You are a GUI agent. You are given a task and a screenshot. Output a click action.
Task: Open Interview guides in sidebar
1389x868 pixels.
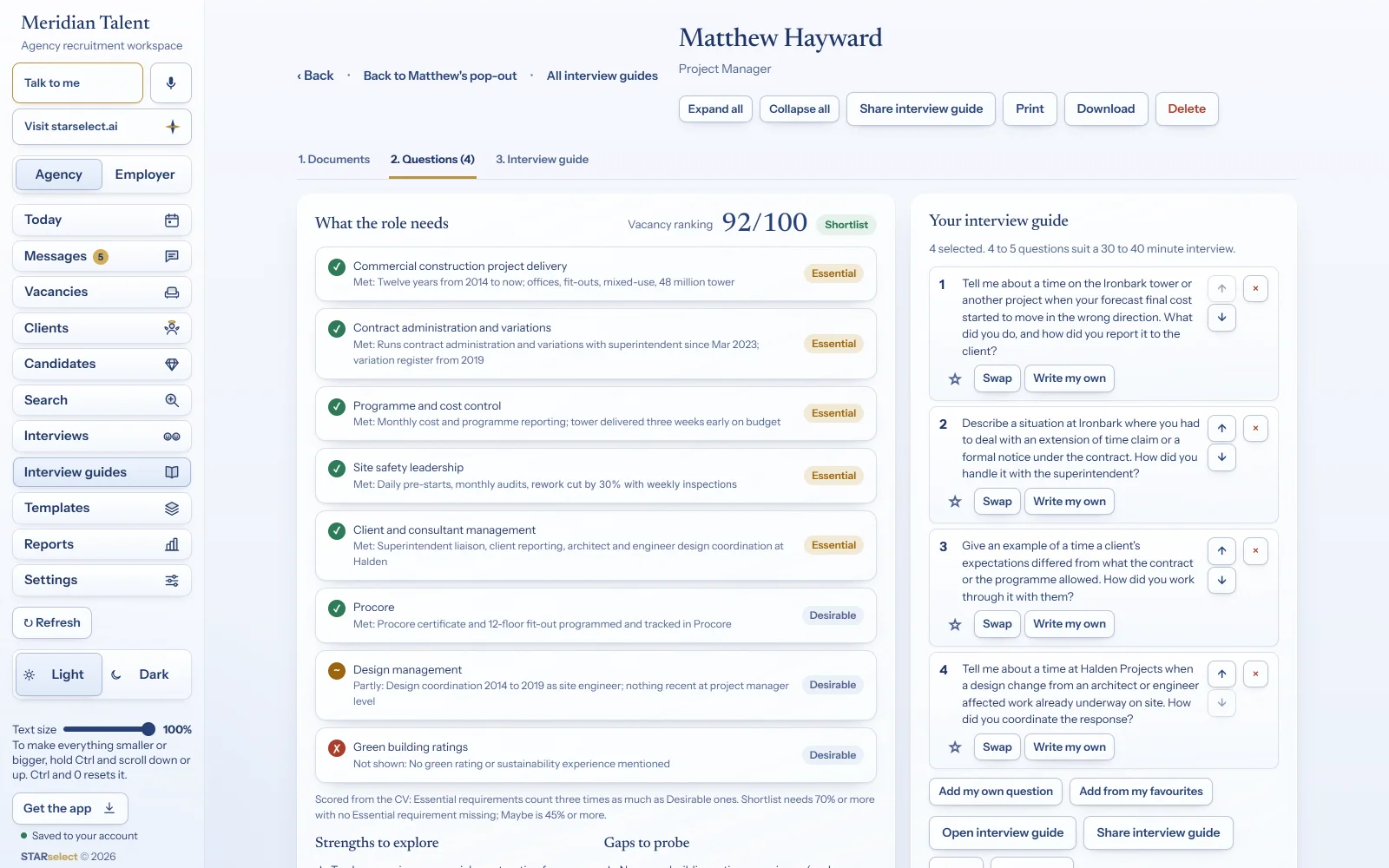102,472
